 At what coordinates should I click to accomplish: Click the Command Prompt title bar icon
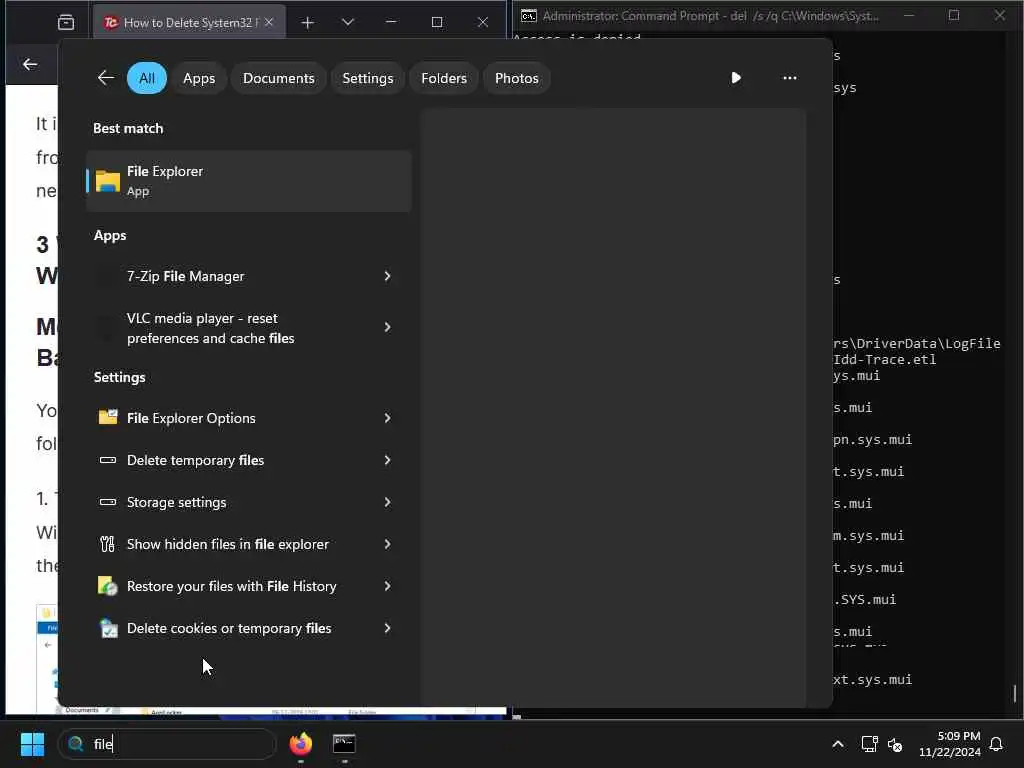tap(529, 16)
